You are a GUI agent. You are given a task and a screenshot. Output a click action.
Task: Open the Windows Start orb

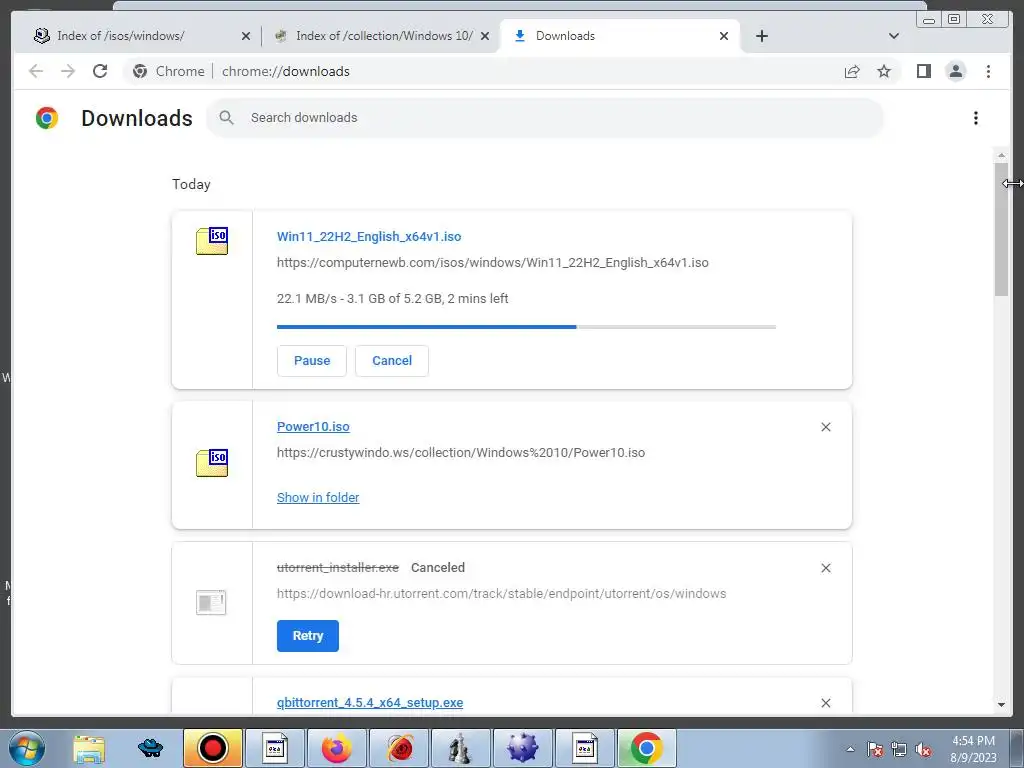click(x=27, y=748)
